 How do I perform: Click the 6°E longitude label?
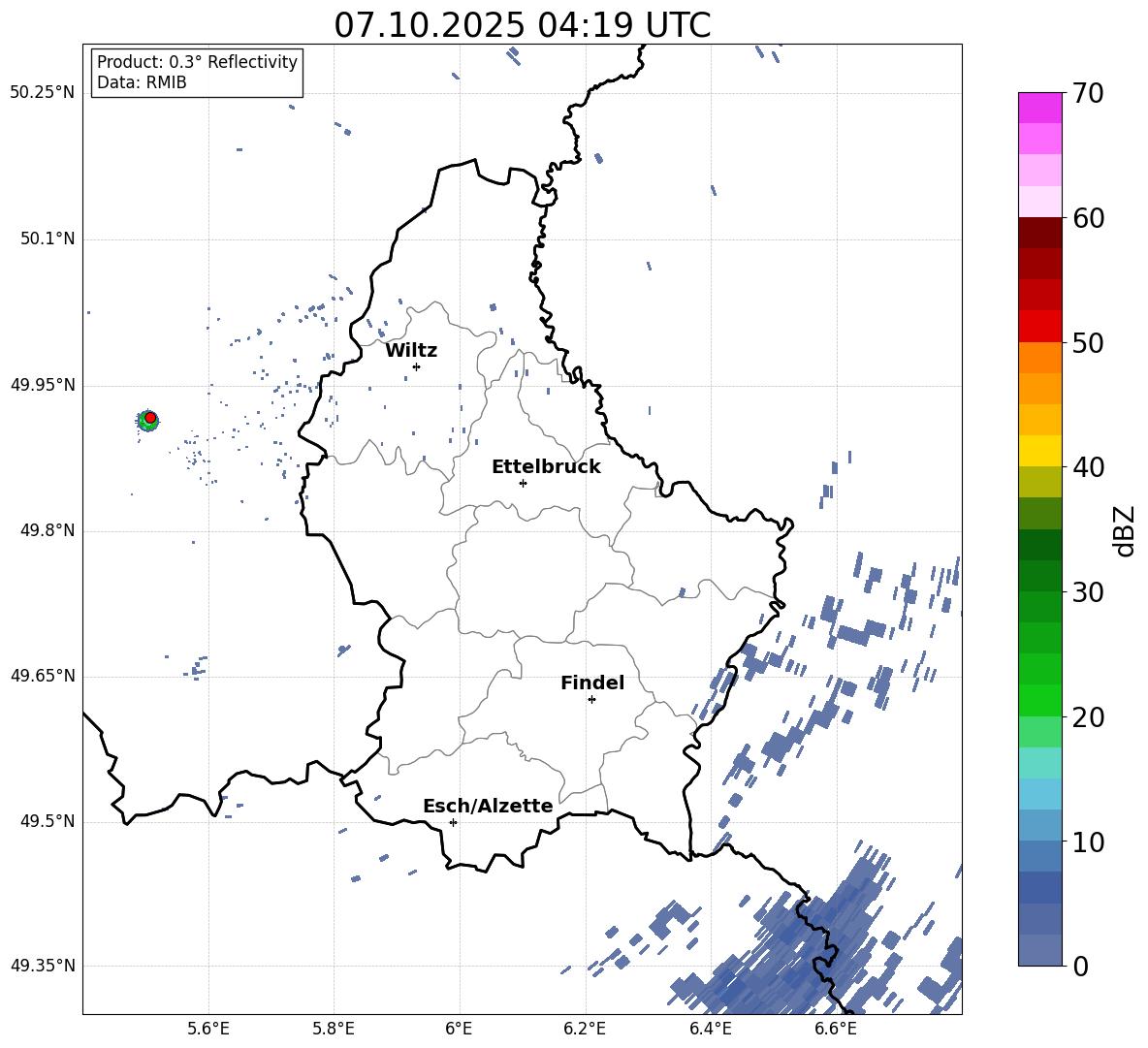pyautogui.click(x=459, y=1029)
